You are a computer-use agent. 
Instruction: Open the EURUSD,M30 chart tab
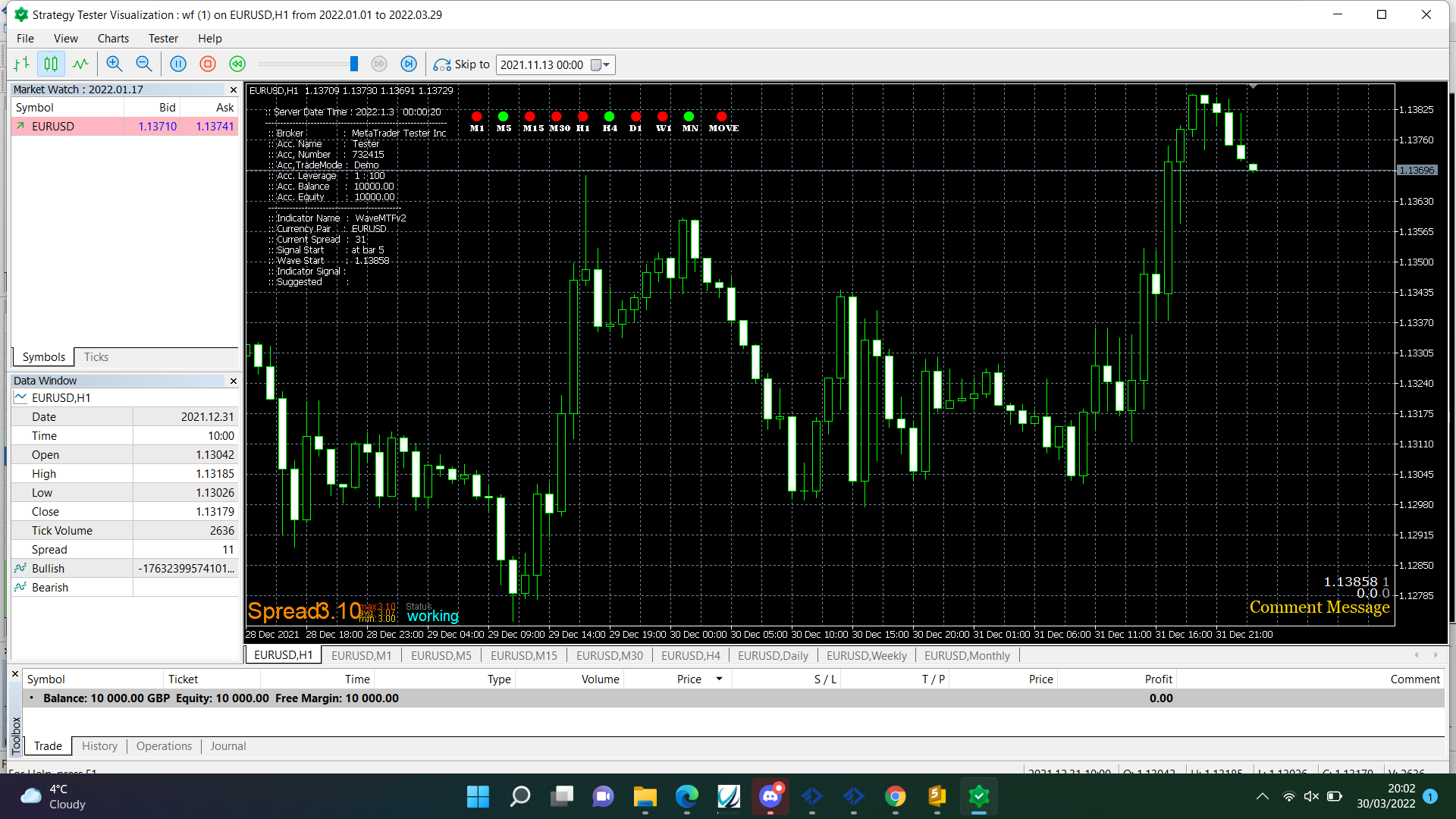(x=610, y=655)
